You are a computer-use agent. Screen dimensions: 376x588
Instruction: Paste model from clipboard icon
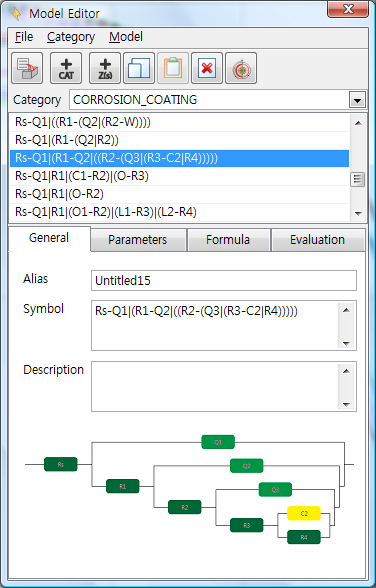pos(173,68)
